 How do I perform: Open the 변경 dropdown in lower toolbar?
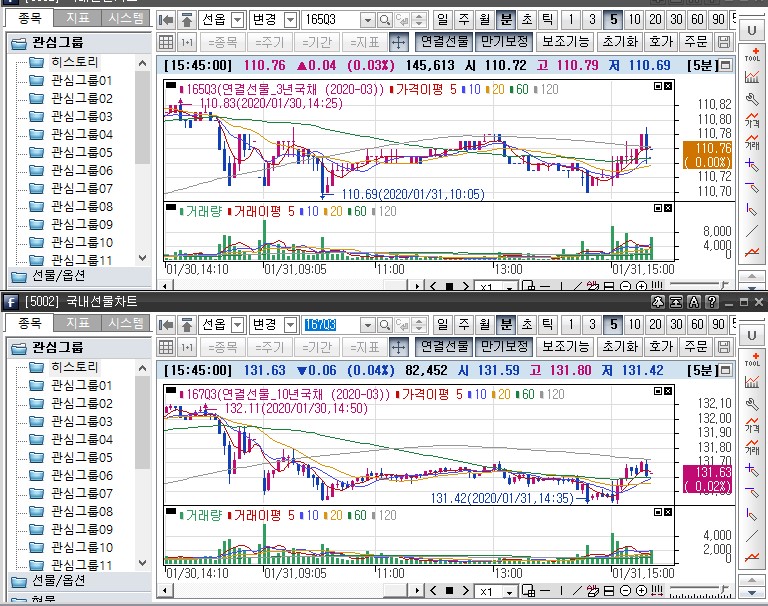pyautogui.click(x=290, y=325)
